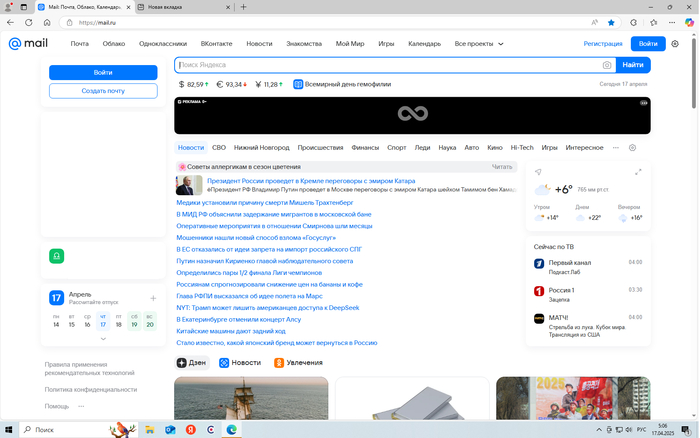Expand the weather widget with arrows icon
The image size is (700, 438).
[x=638, y=172]
